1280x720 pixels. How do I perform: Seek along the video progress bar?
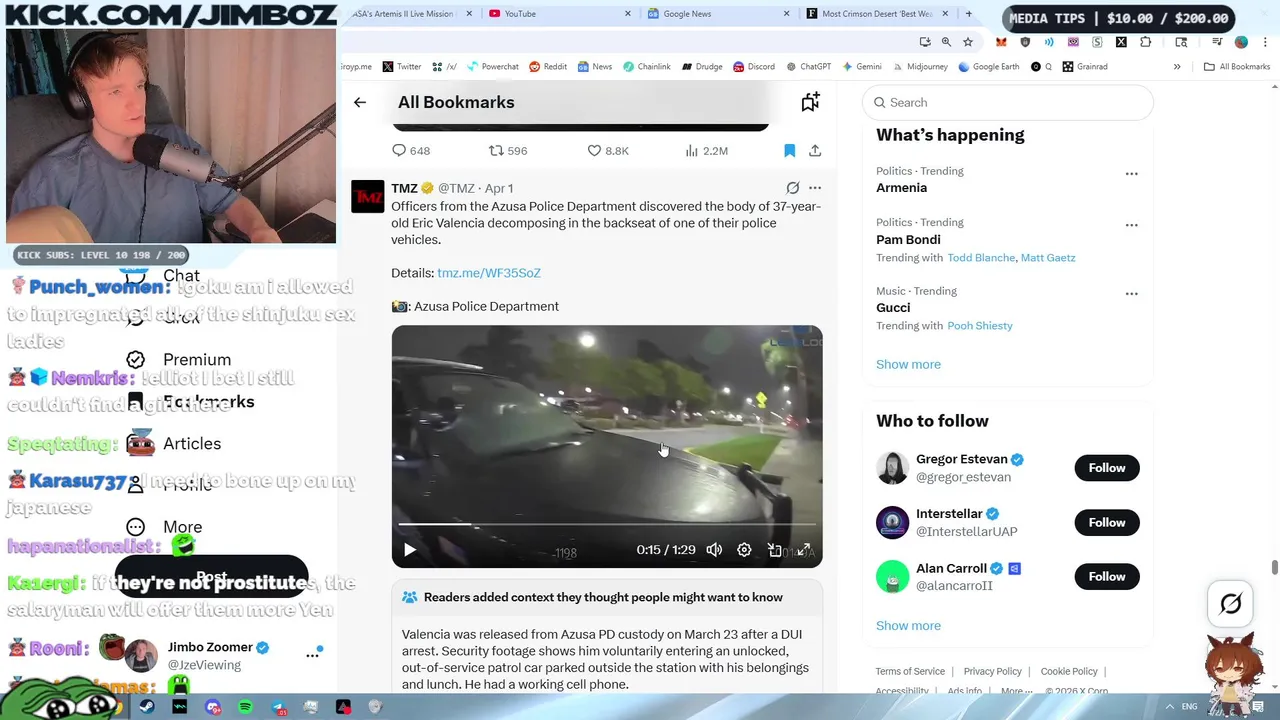point(607,524)
